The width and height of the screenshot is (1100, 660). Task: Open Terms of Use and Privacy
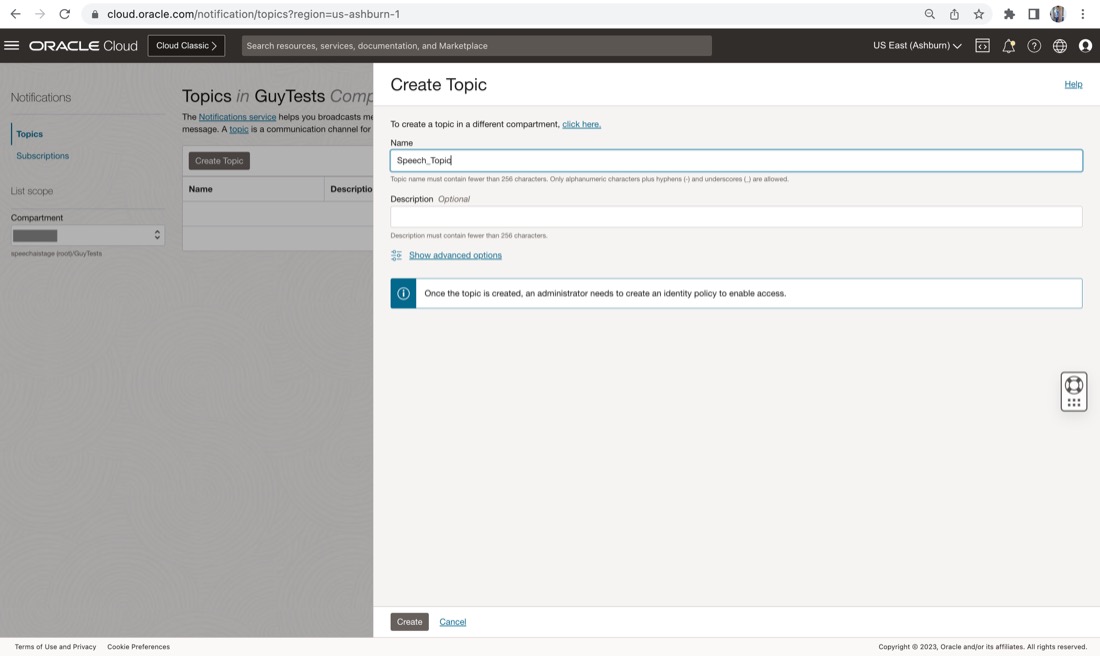[x=55, y=647]
